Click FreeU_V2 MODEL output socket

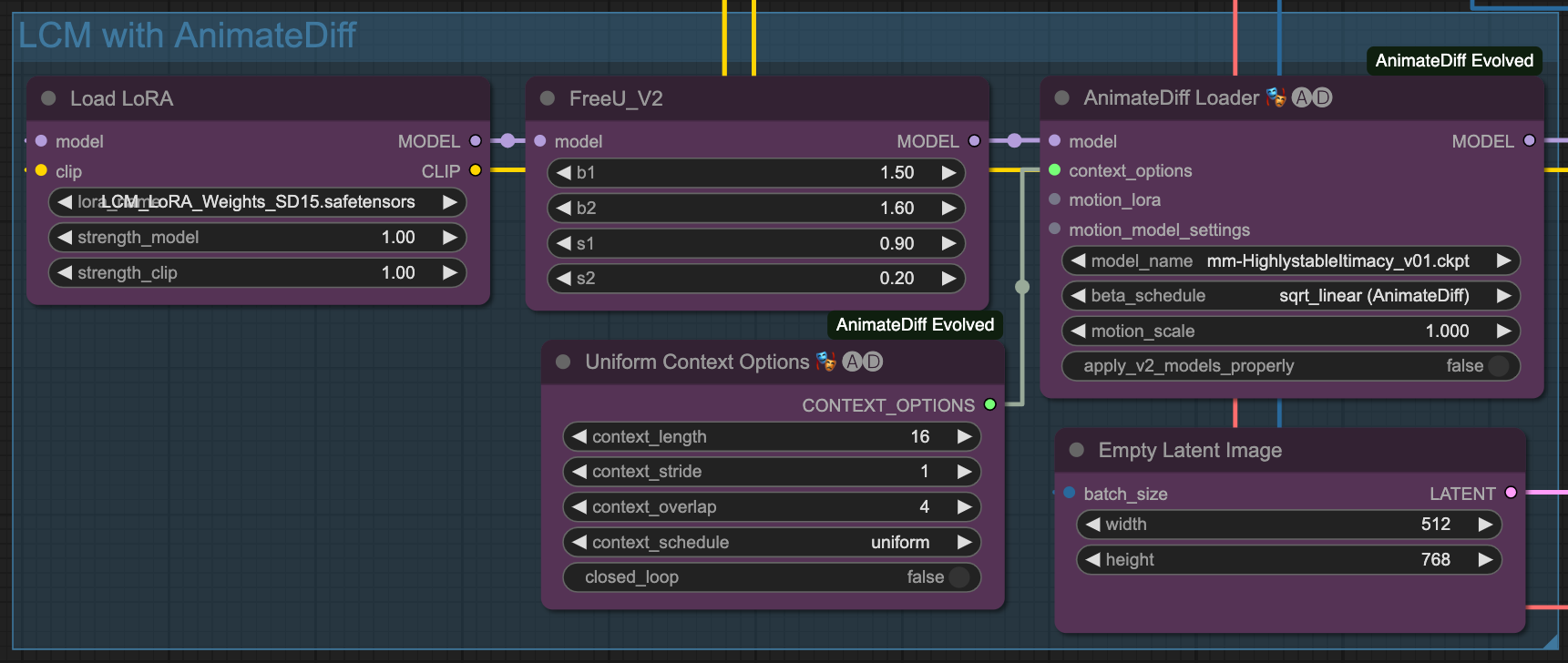coord(974,141)
